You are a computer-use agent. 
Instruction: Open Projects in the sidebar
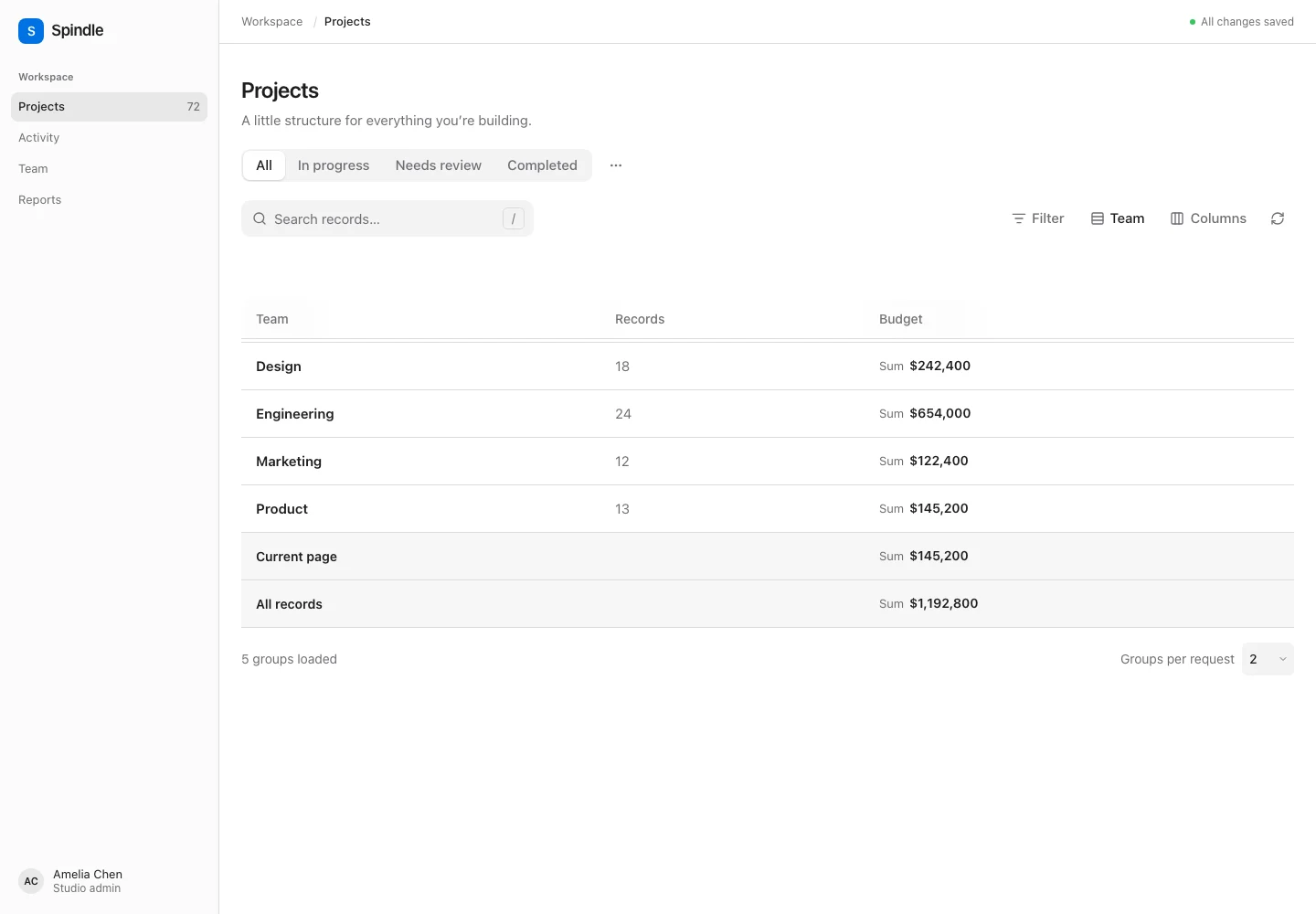pos(110,107)
